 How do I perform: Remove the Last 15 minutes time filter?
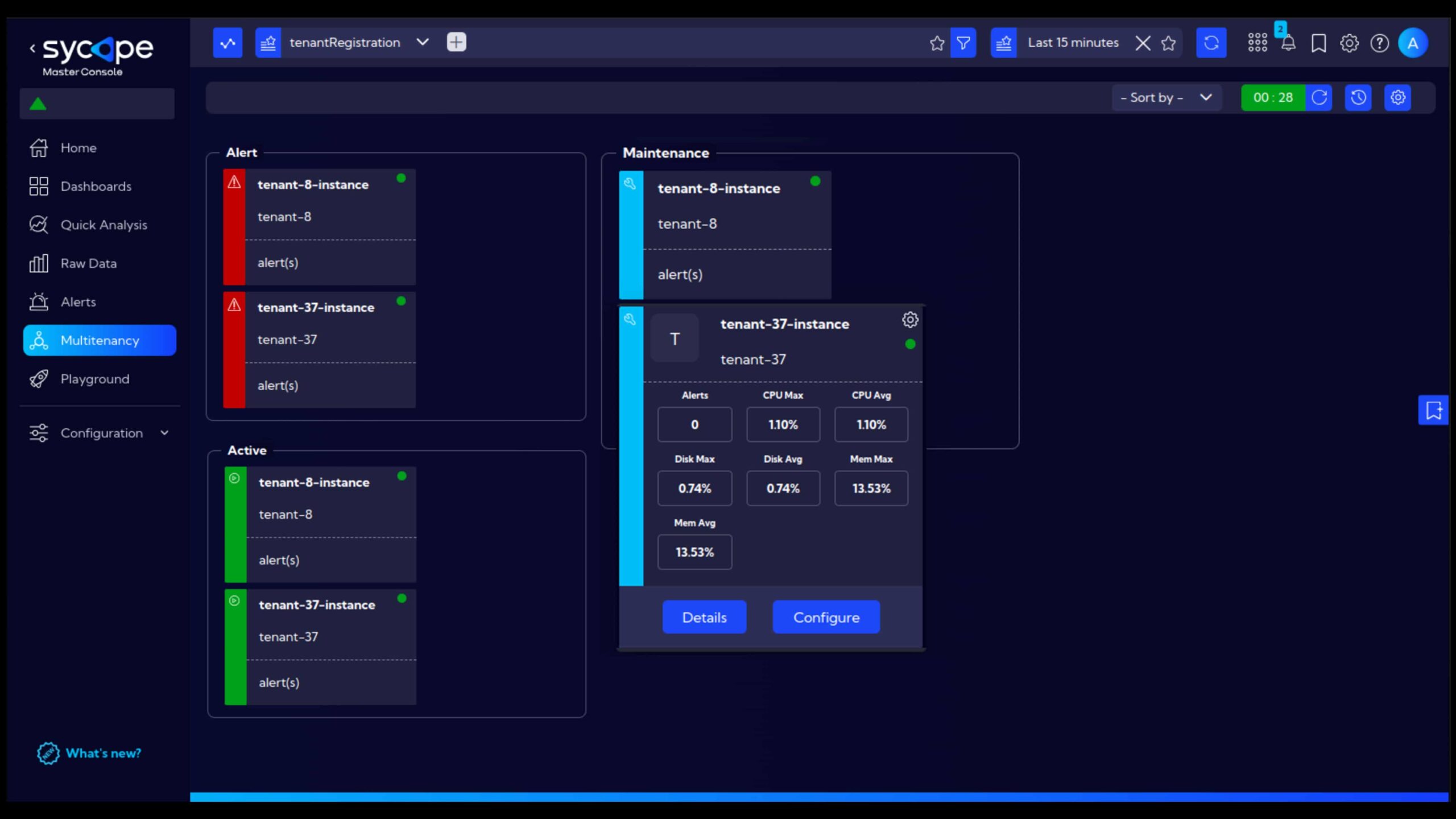tap(1142, 43)
